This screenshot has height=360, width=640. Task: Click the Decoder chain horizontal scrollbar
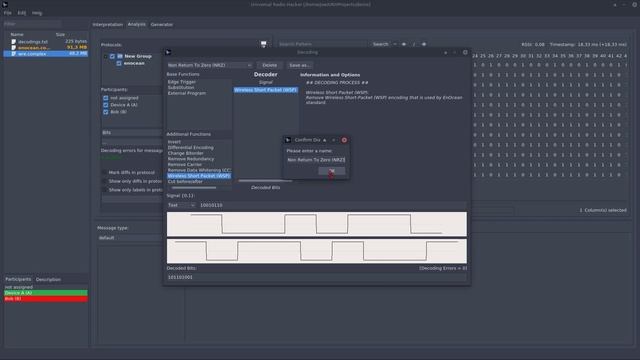(x=265, y=180)
